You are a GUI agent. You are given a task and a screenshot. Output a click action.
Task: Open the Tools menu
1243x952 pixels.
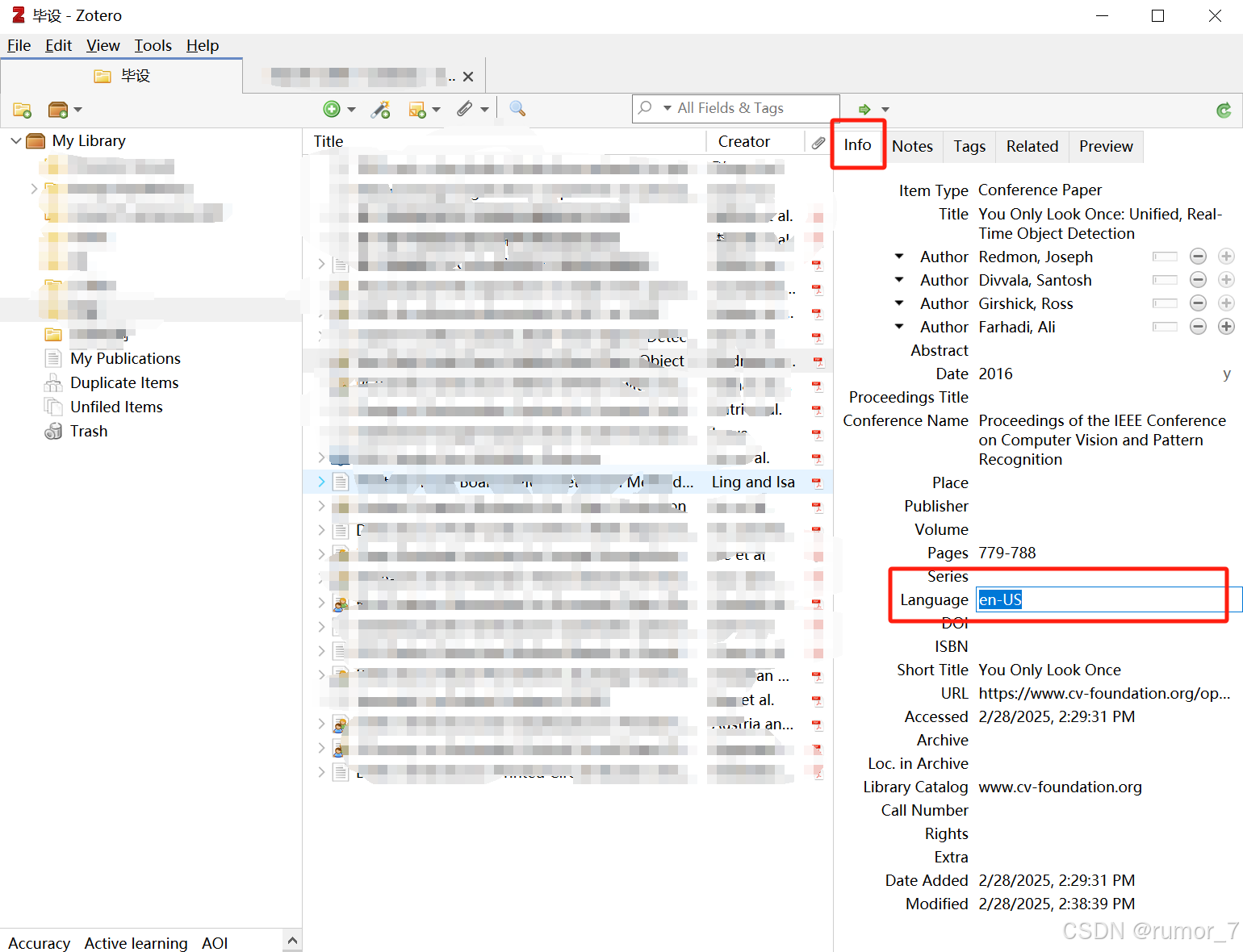point(153,46)
